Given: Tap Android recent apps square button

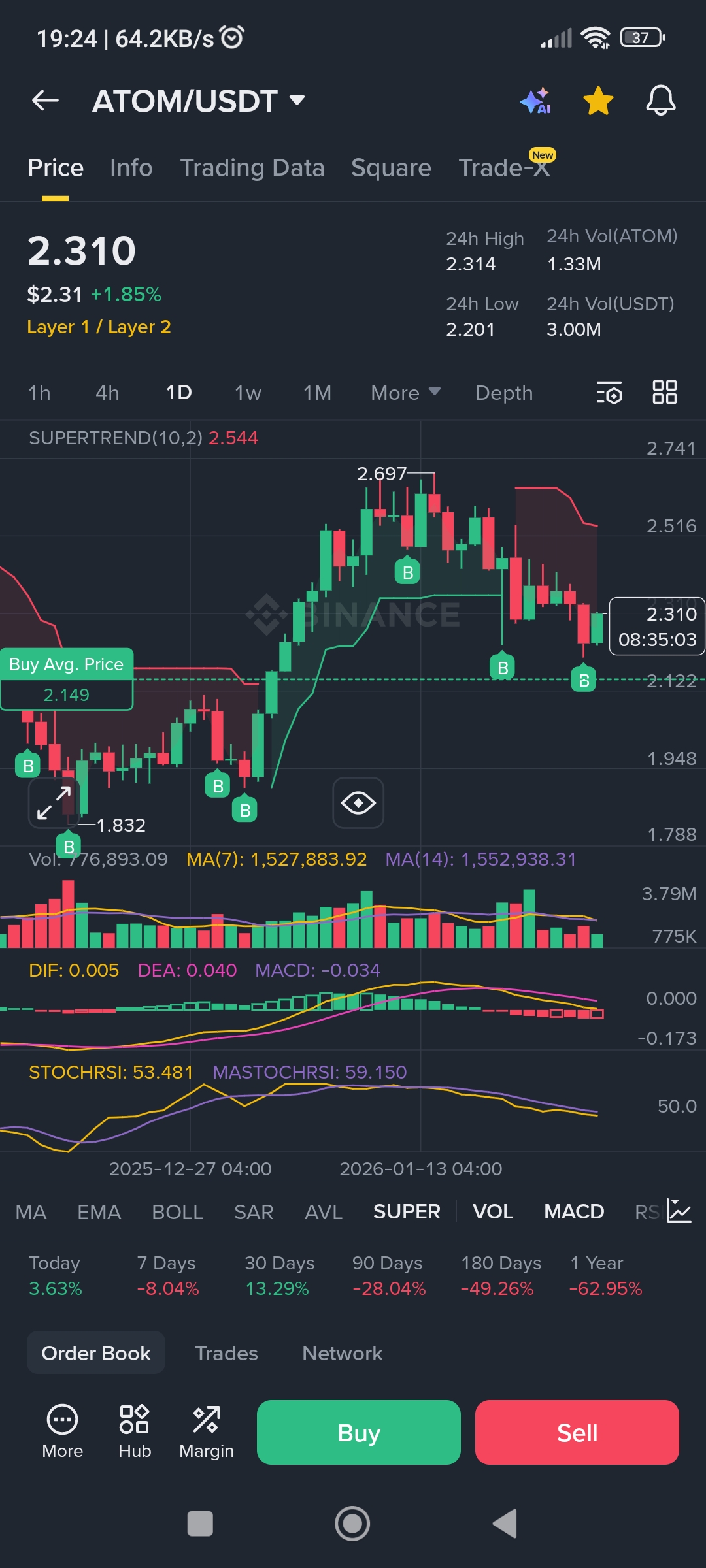Looking at the screenshot, I should [200, 1524].
